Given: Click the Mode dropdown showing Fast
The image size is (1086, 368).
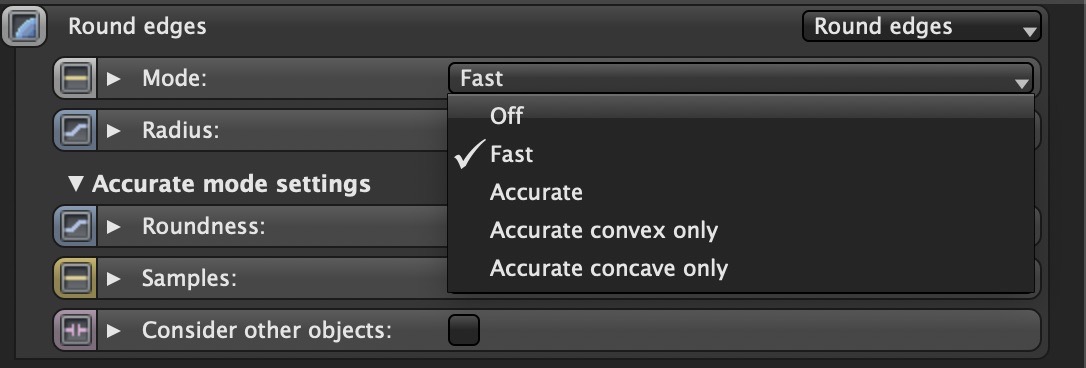Looking at the screenshot, I should pos(740,78).
